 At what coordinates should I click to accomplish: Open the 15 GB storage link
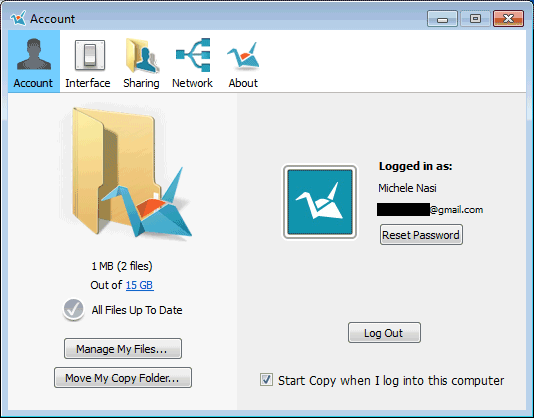(140, 285)
